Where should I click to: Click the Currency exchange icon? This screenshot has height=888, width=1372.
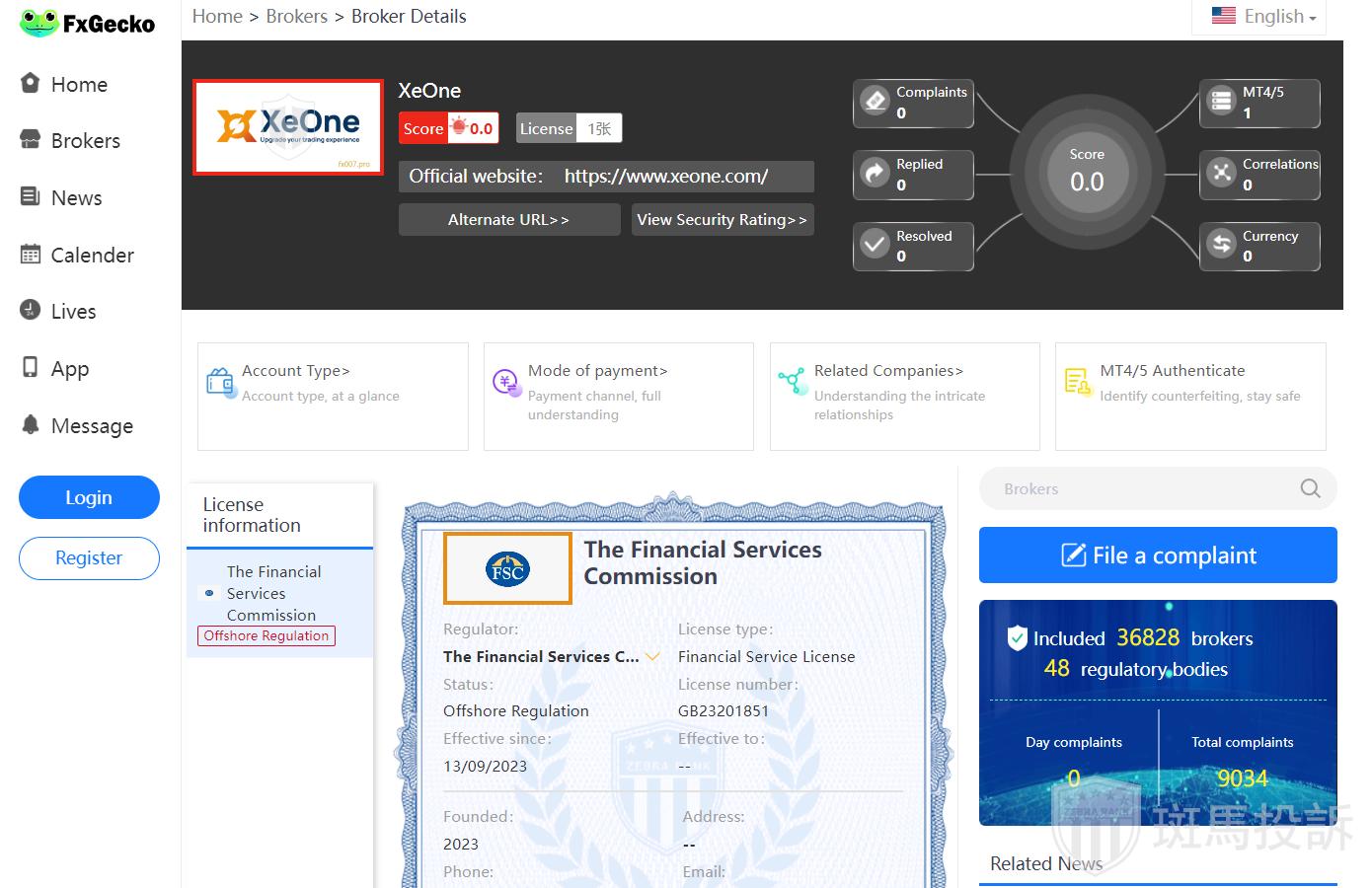pos(1221,244)
